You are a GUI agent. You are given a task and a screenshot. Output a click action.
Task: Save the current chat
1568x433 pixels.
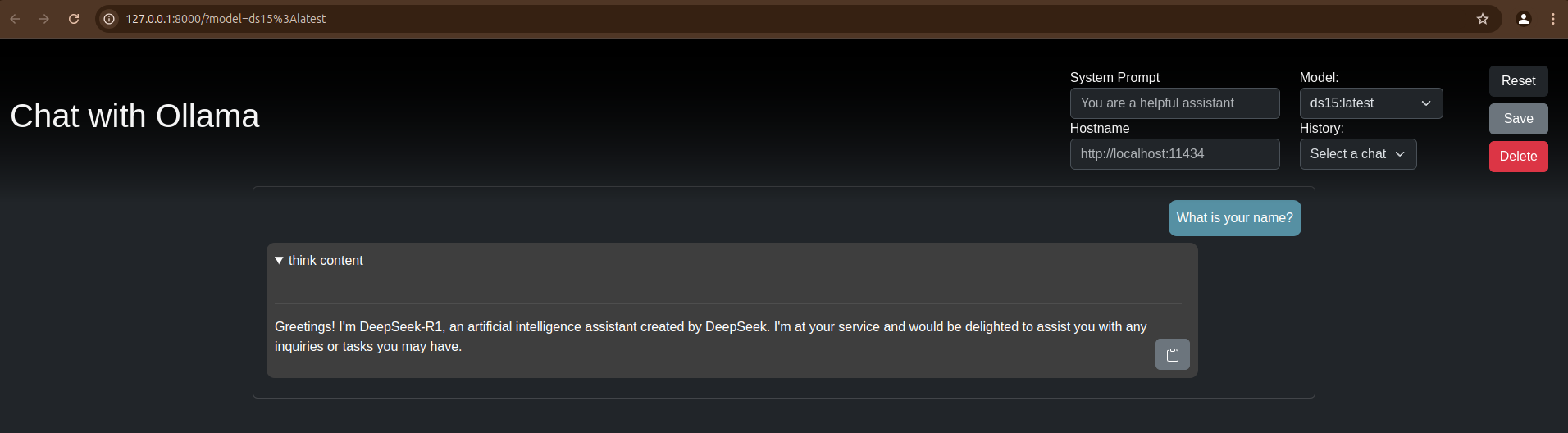pyautogui.click(x=1518, y=119)
